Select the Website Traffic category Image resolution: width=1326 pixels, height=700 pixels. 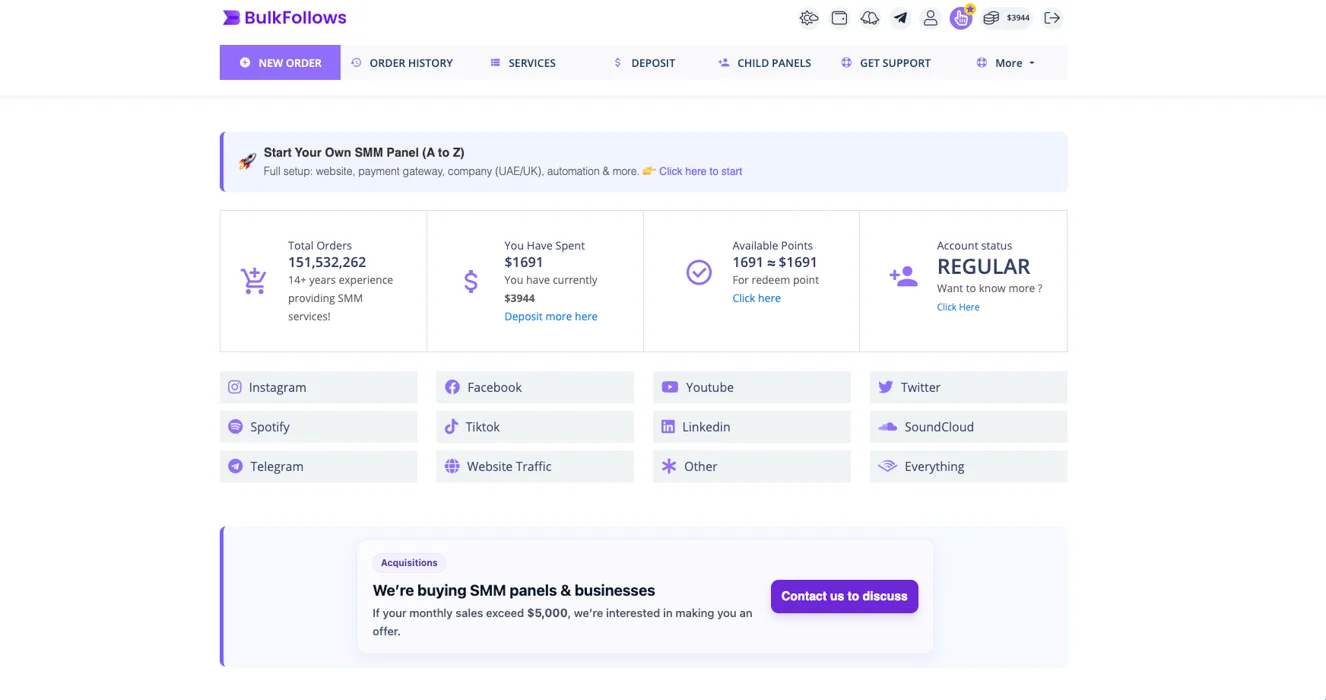[535, 466]
